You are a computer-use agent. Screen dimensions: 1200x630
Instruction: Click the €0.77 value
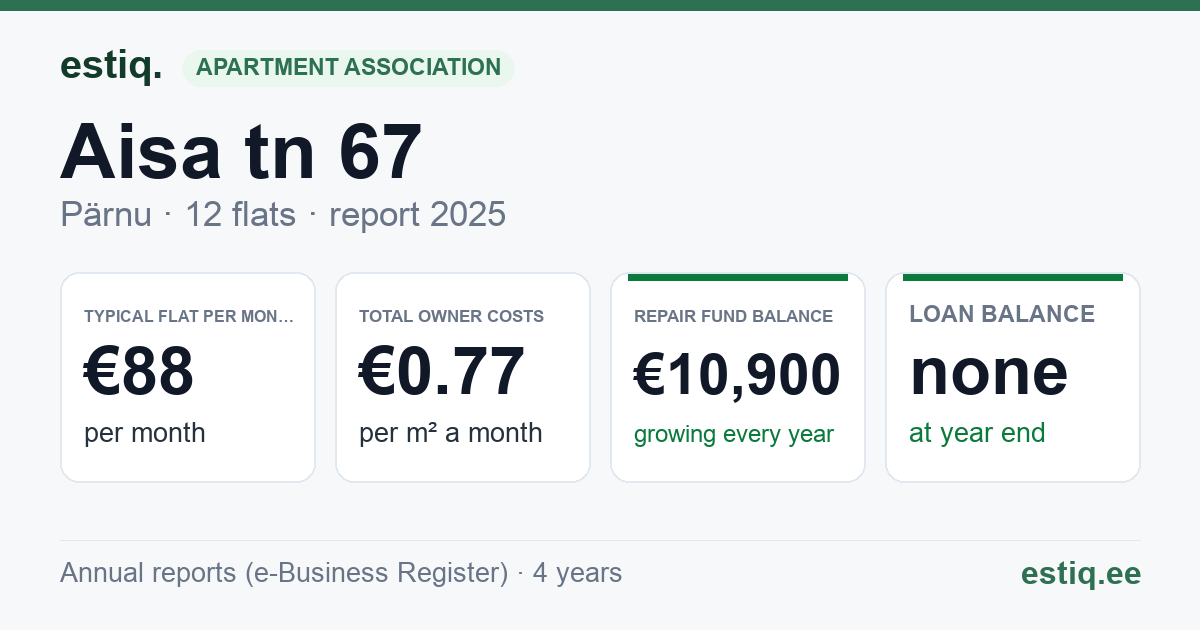pos(442,371)
